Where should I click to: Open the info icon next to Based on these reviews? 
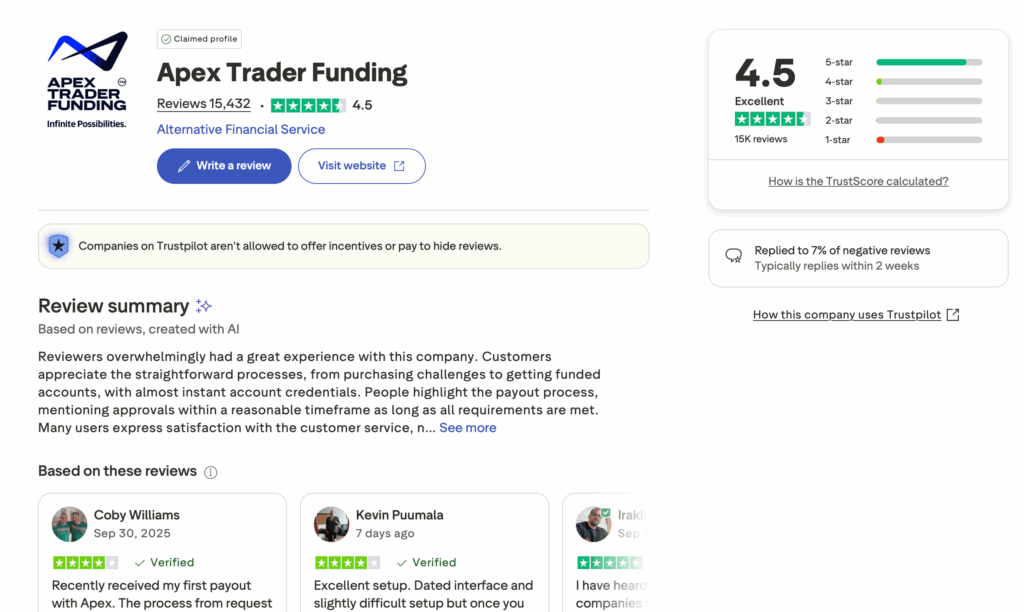click(x=210, y=472)
